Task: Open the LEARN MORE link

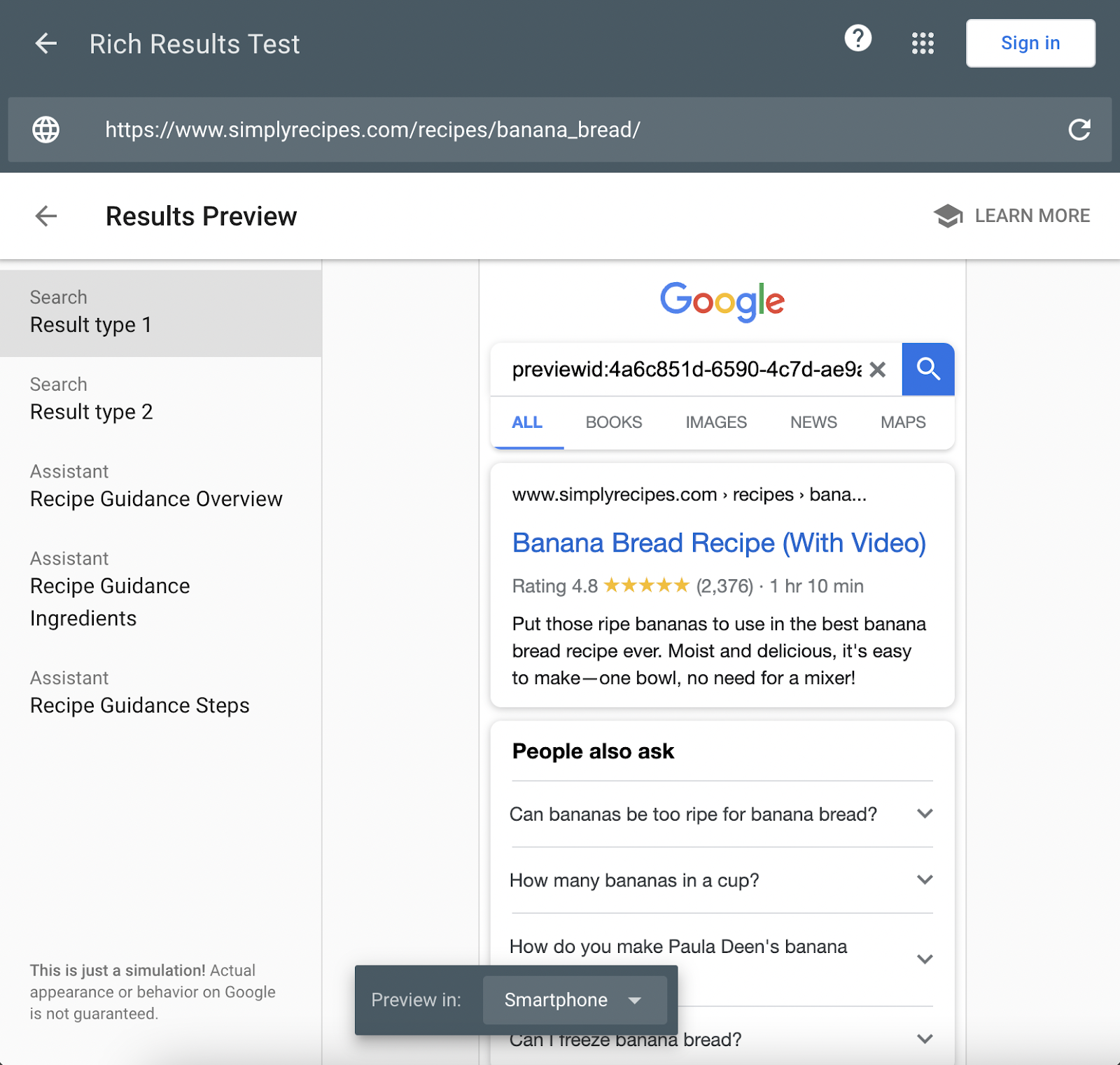Action: pos(1032,216)
